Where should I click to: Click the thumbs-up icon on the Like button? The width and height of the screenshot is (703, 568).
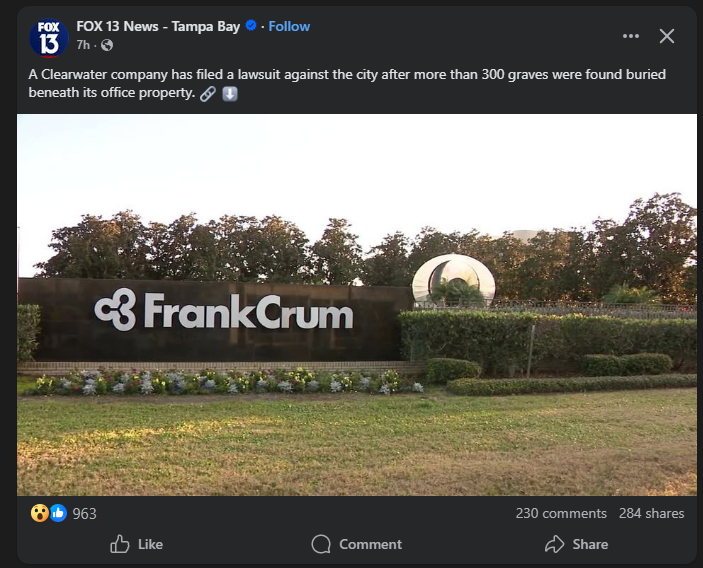(120, 544)
